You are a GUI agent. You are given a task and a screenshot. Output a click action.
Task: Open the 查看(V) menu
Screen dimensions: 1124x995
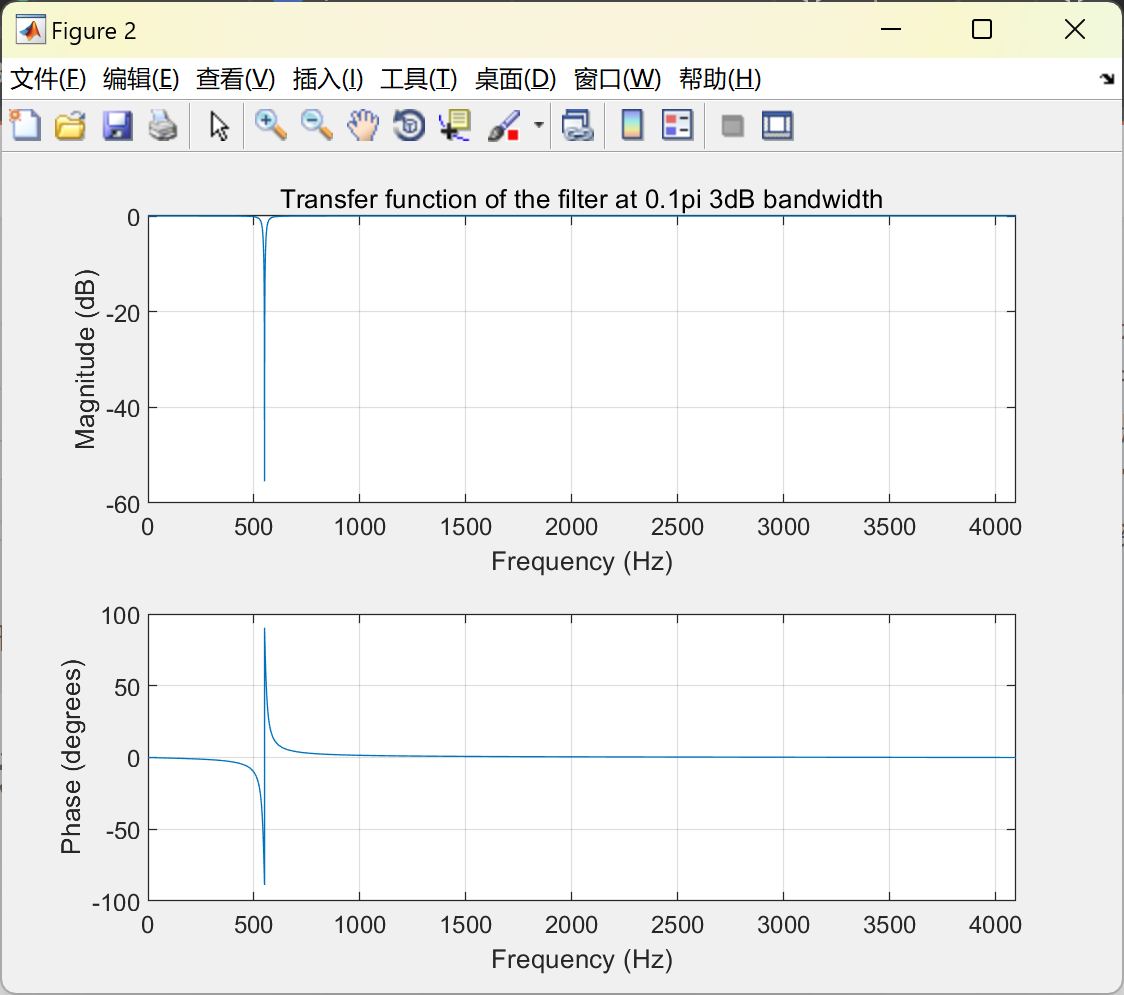point(236,79)
